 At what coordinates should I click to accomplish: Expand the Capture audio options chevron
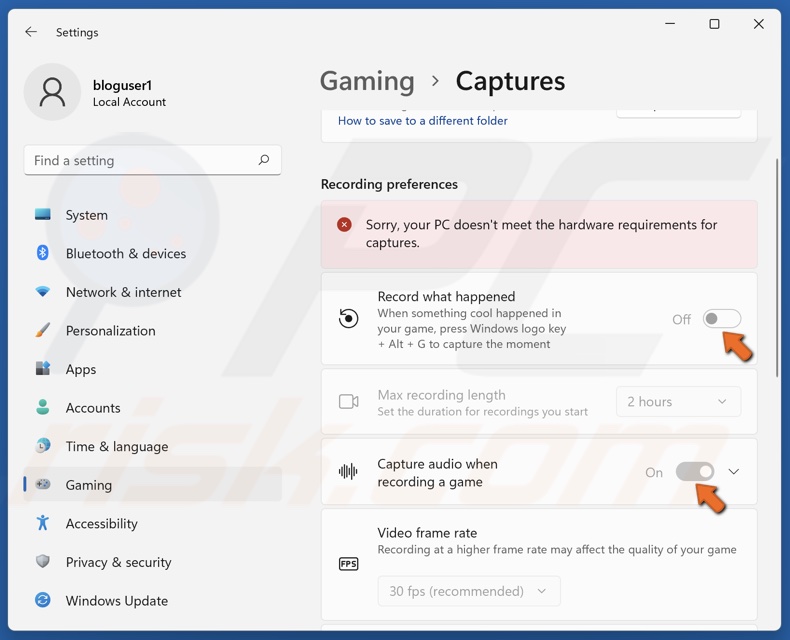[x=734, y=472]
